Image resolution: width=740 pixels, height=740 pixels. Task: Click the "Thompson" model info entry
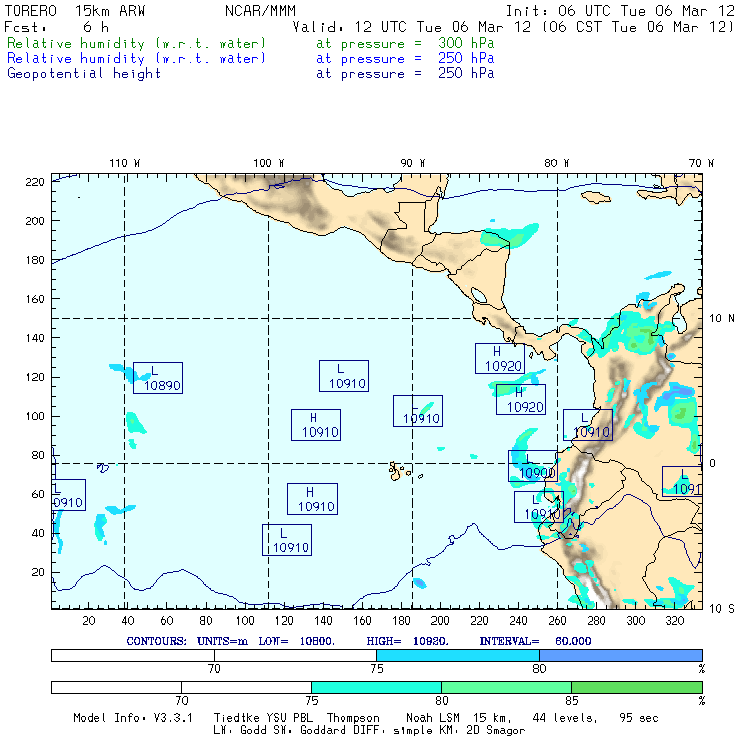(x=353, y=718)
